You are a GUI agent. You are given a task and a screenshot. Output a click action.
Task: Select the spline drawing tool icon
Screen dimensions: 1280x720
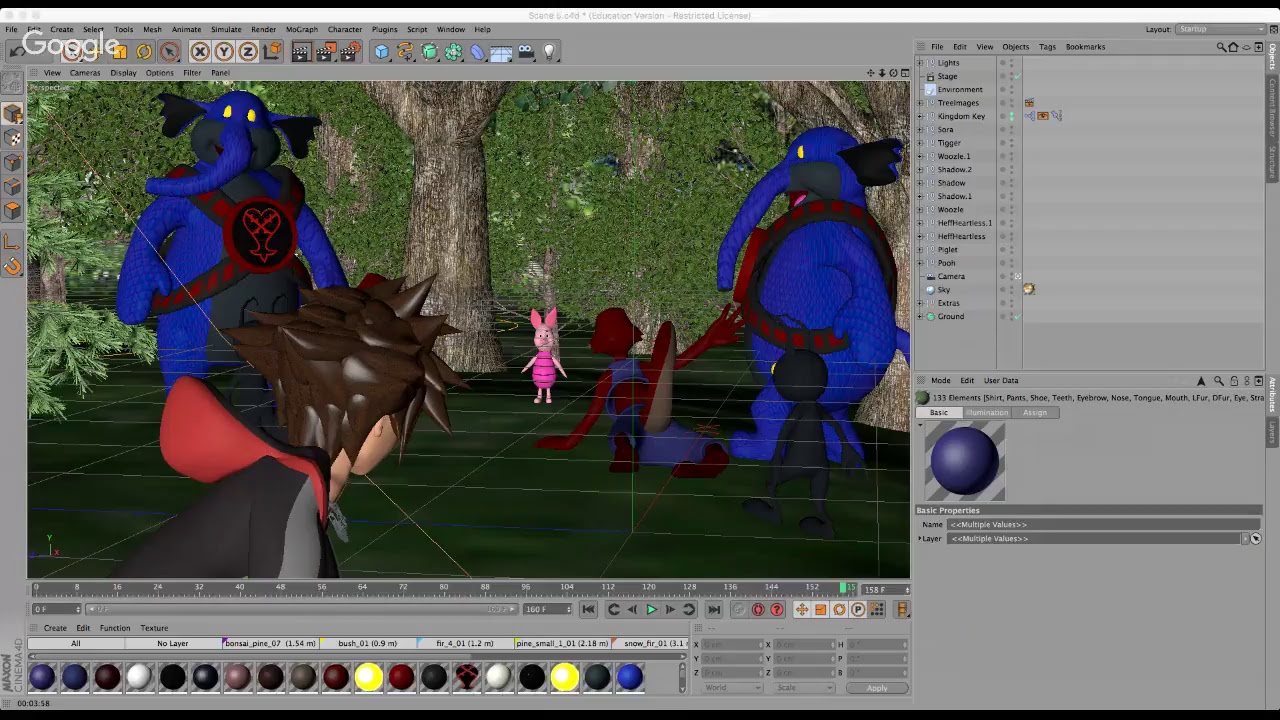(x=406, y=52)
